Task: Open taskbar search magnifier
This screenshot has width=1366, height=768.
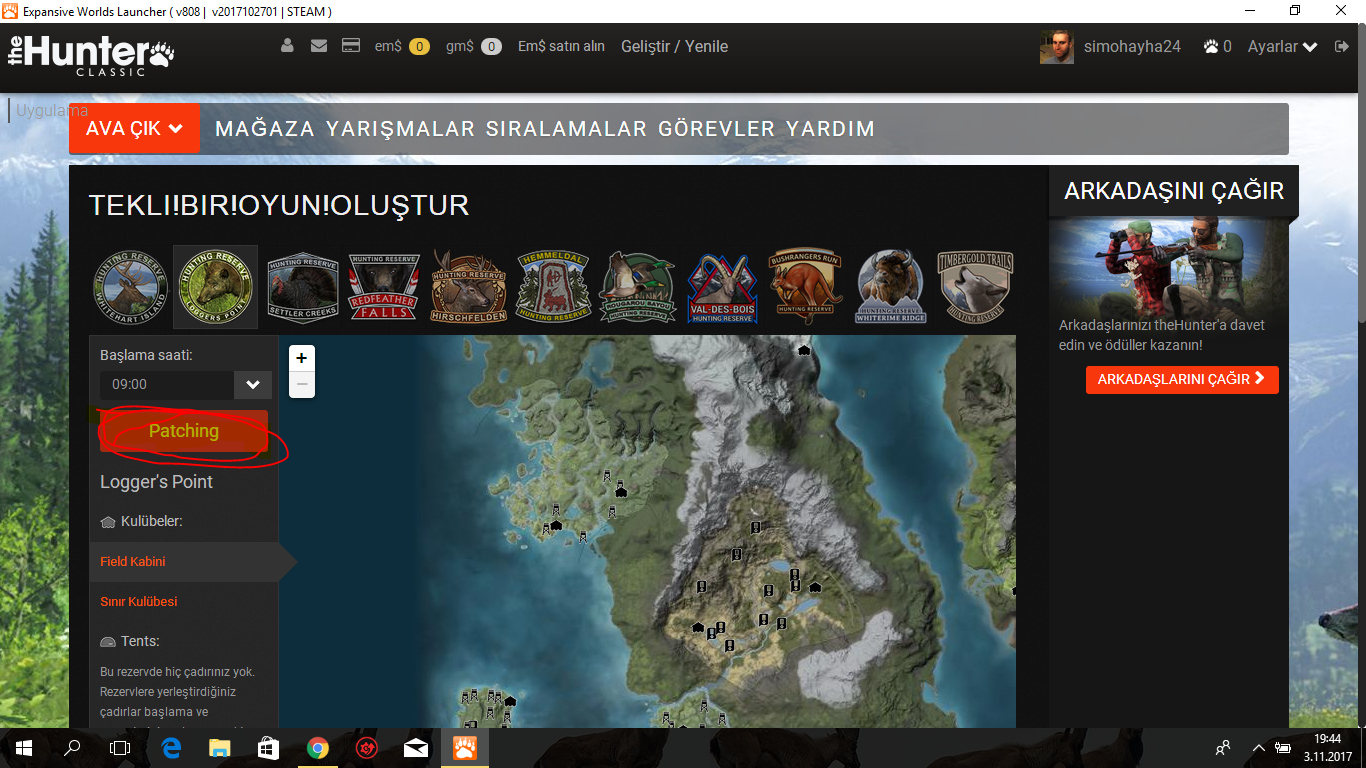Action: [72, 747]
